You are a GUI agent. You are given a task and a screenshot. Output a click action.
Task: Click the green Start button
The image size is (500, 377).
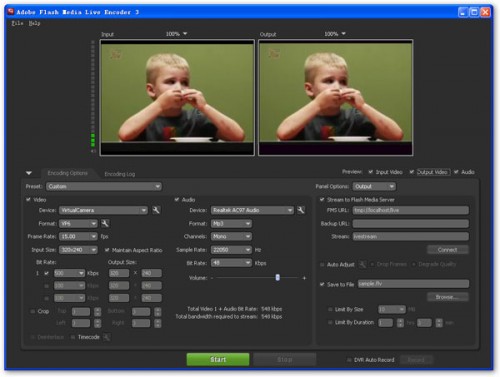tap(218, 359)
